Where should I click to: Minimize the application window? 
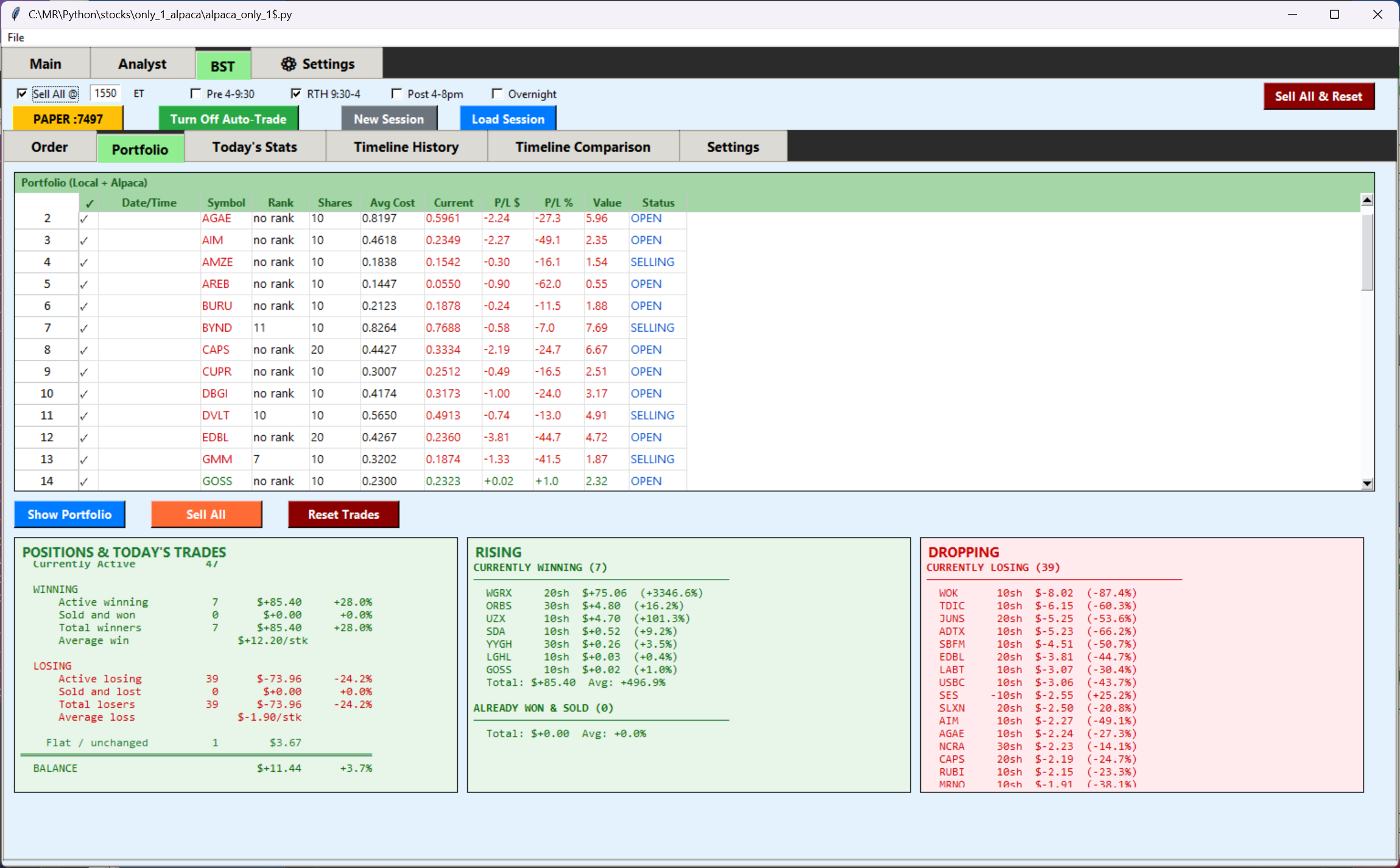click(x=1293, y=14)
